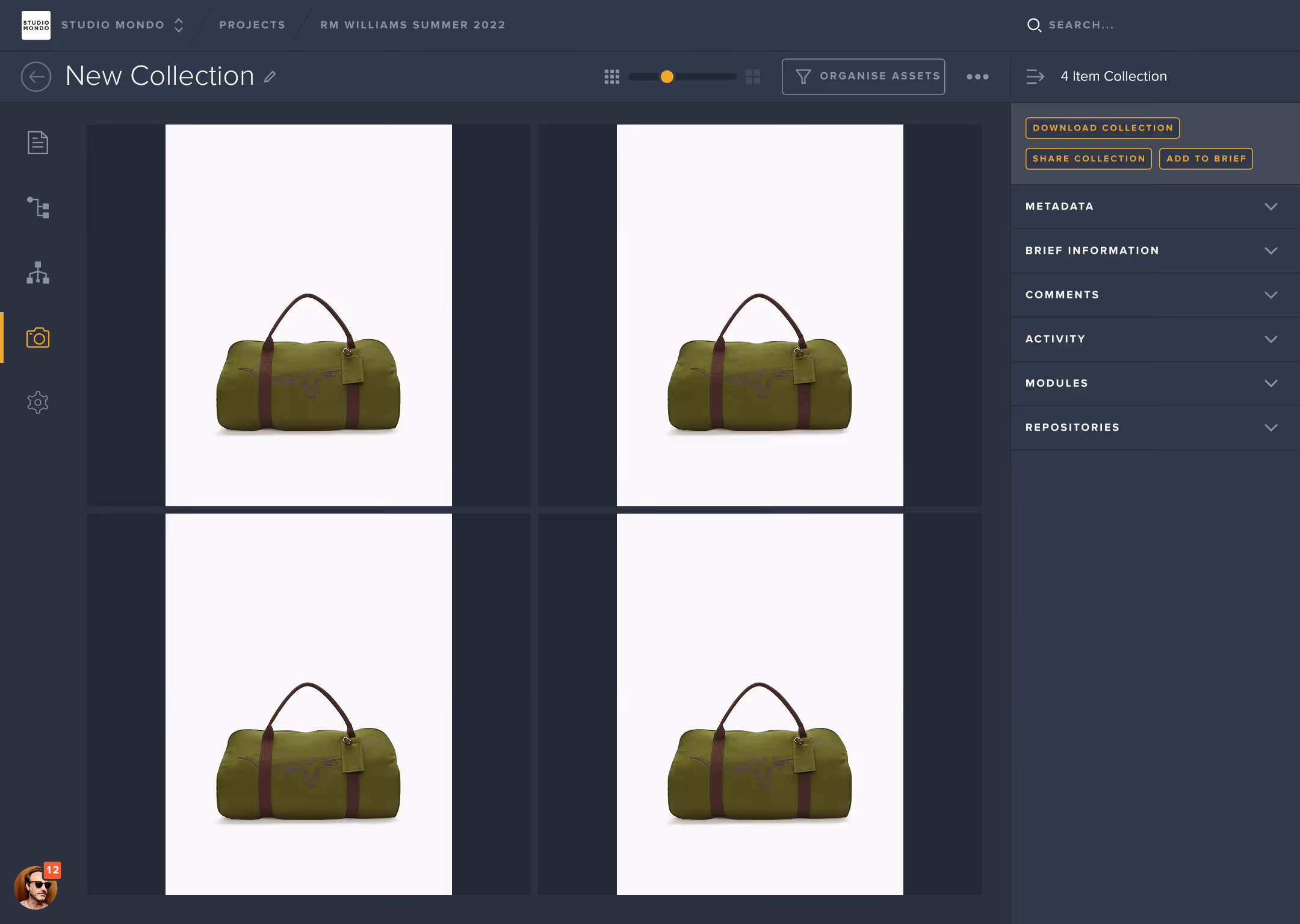Click the three dots more options icon

pos(977,76)
